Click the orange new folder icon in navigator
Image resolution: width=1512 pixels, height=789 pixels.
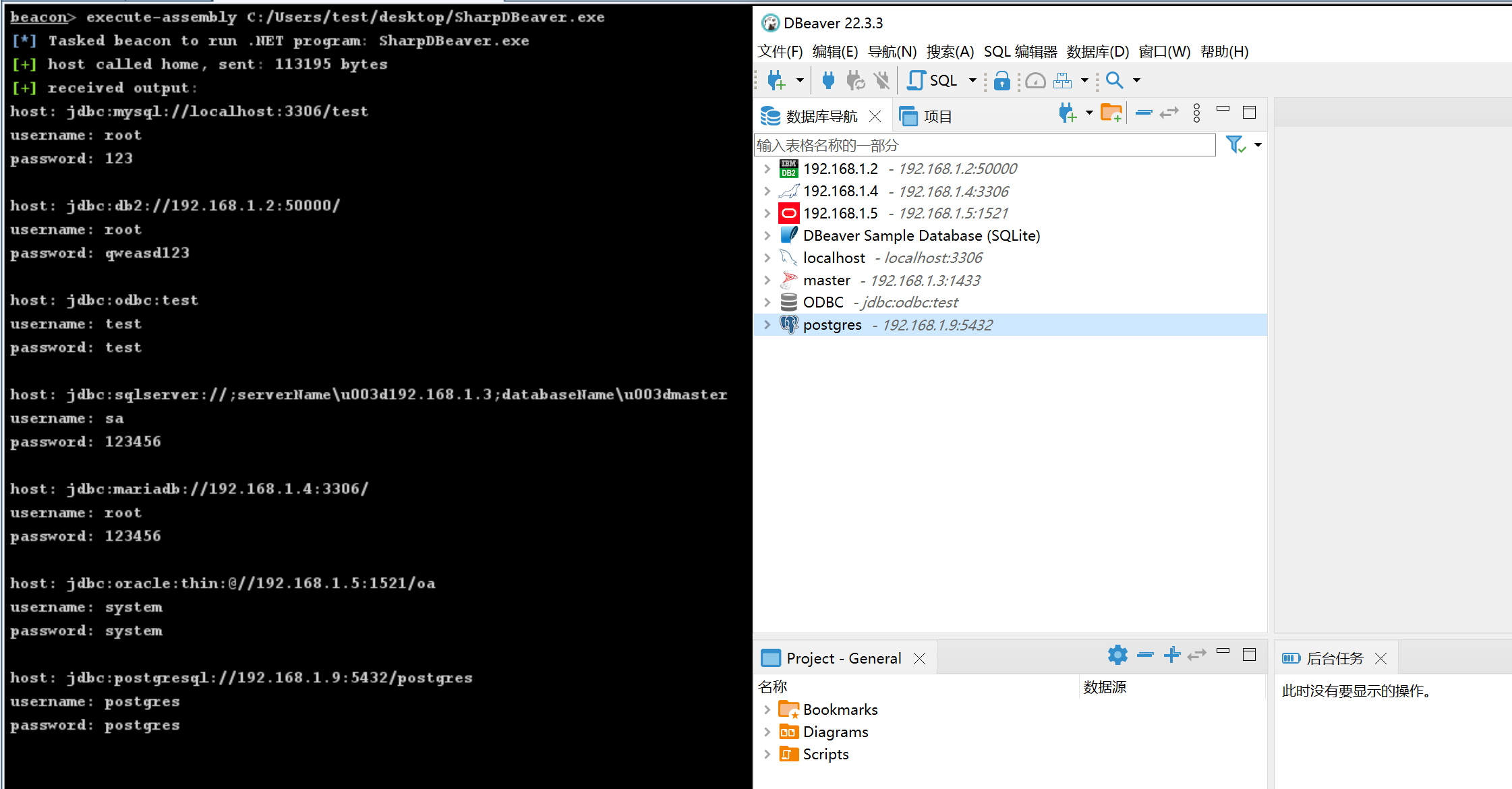(1111, 113)
